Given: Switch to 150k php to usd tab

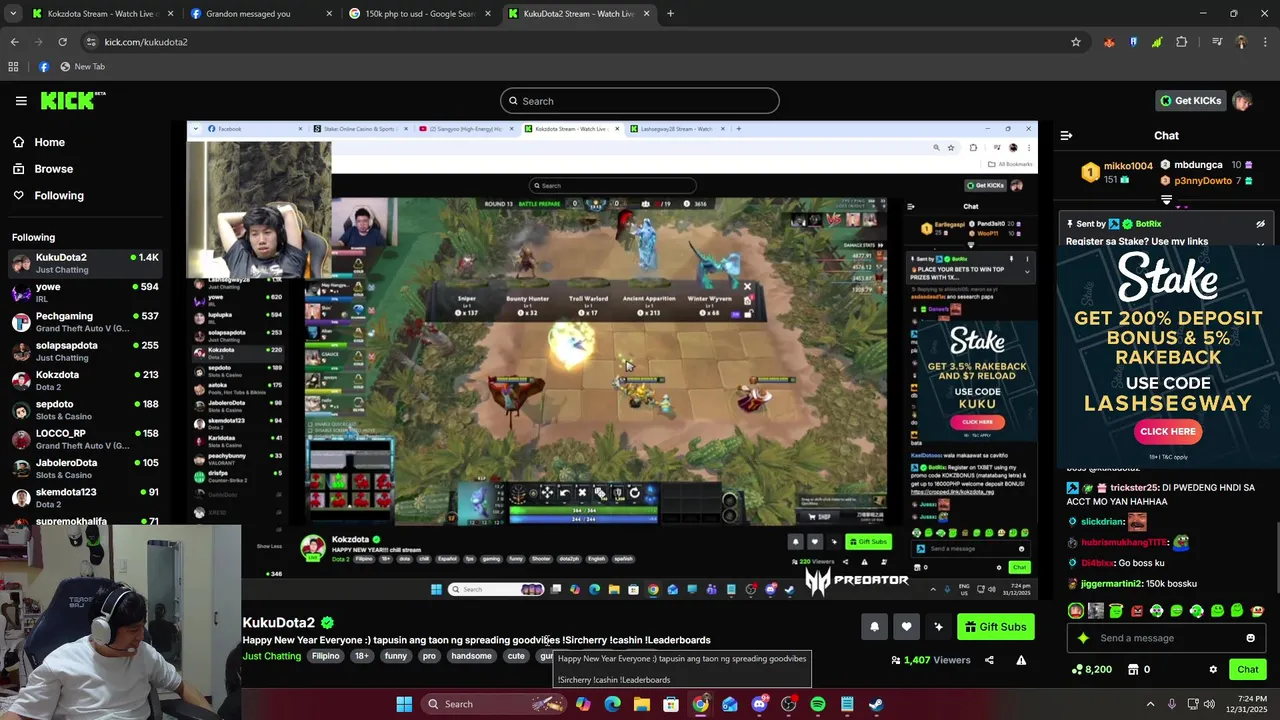Looking at the screenshot, I should [x=420, y=14].
